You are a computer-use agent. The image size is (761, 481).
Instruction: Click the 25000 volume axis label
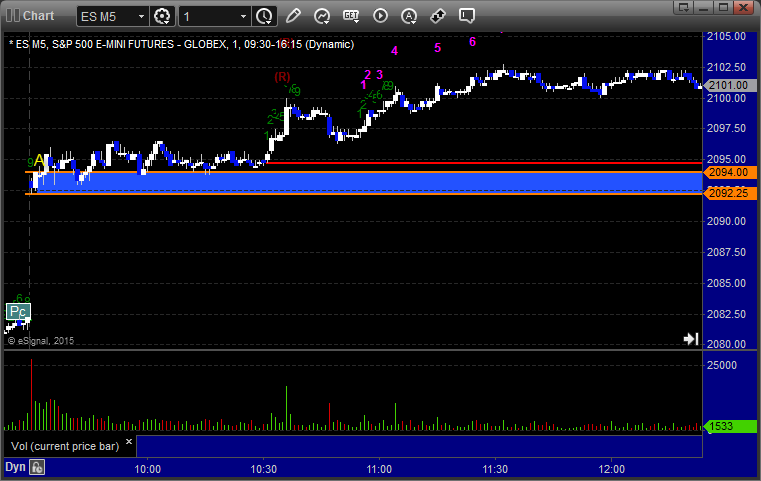tap(722, 365)
